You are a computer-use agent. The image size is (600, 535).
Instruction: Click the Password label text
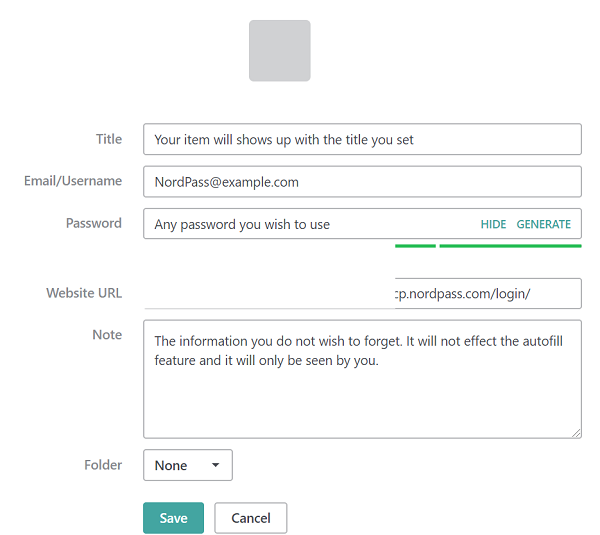coord(94,223)
